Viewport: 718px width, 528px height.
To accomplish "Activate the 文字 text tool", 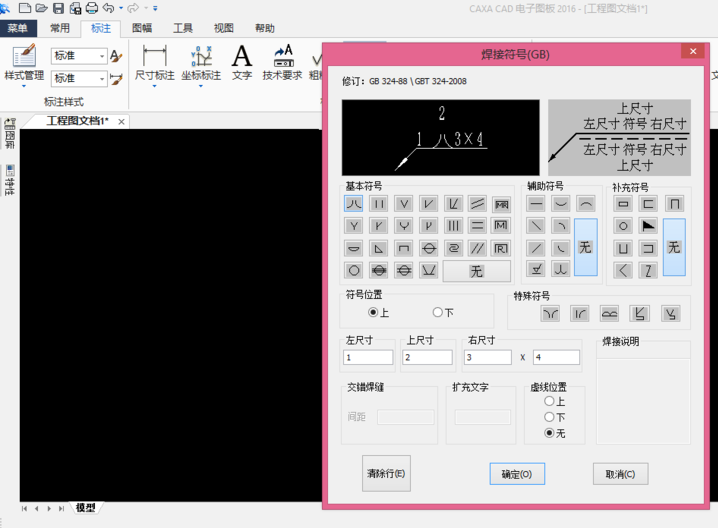I will [241, 62].
